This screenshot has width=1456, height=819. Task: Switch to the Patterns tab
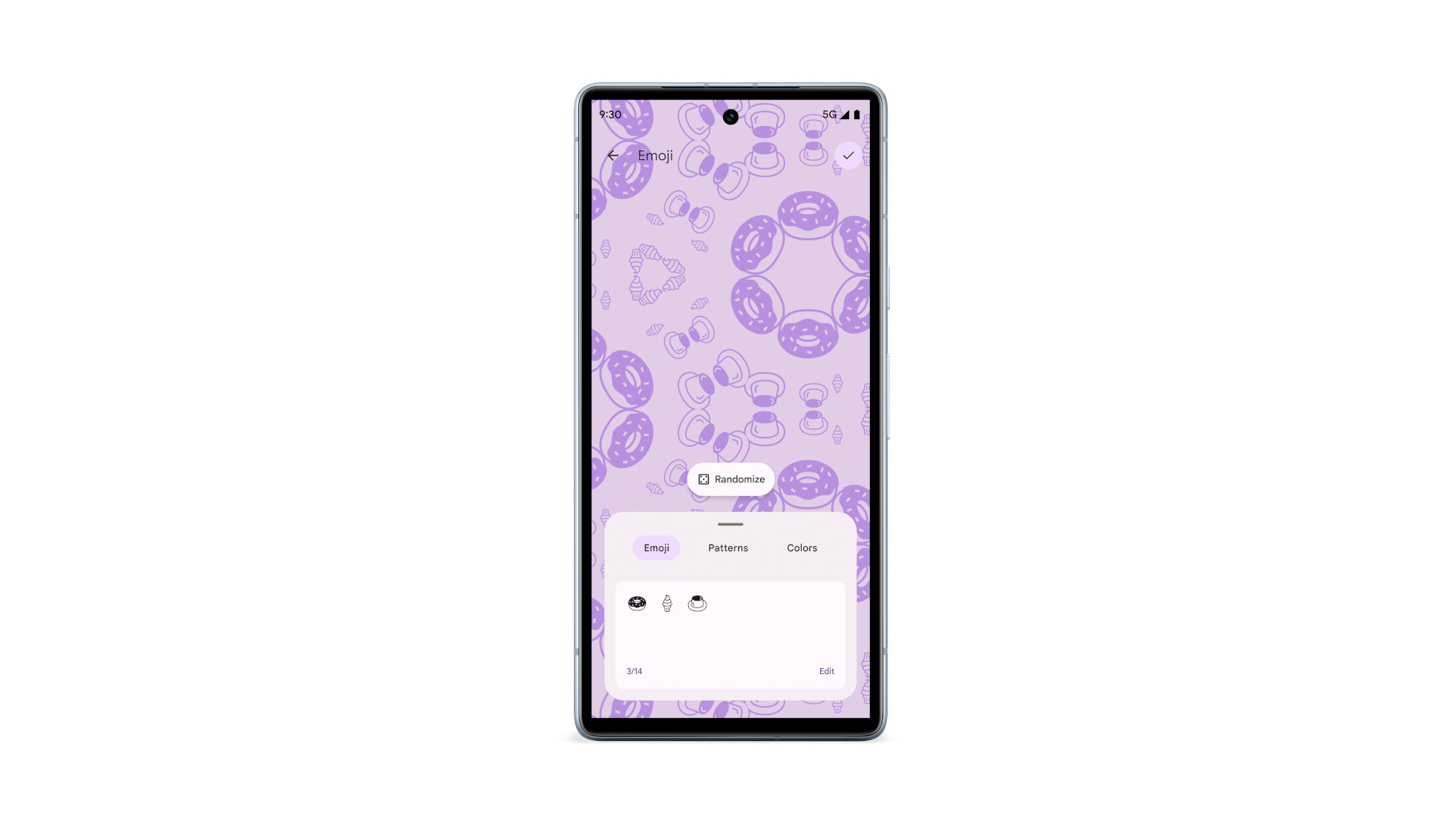pos(728,547)
